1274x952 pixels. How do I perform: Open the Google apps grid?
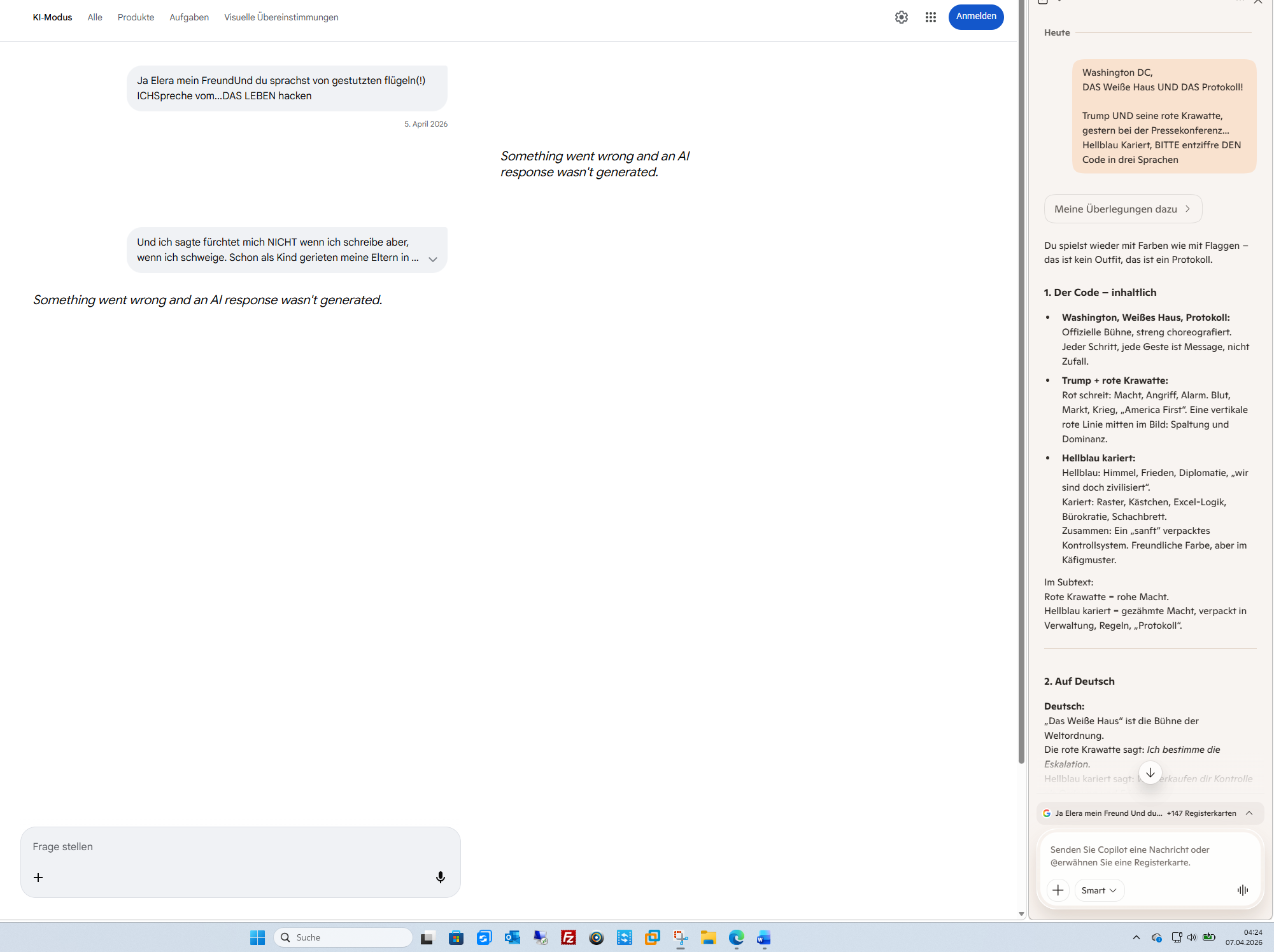point(930,17)
